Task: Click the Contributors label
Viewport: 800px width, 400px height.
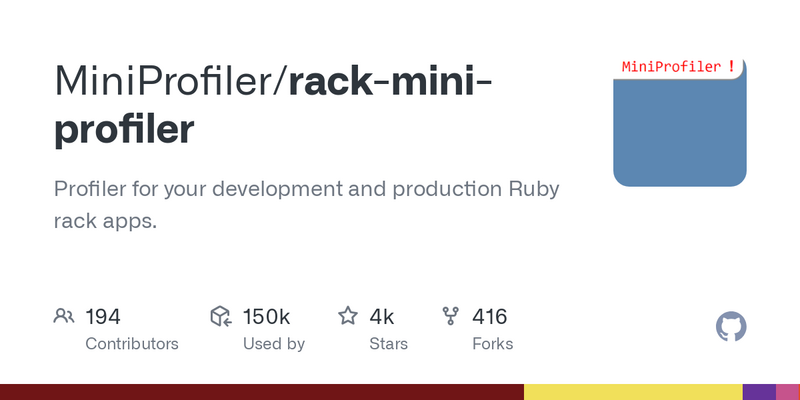Action: 132,344
